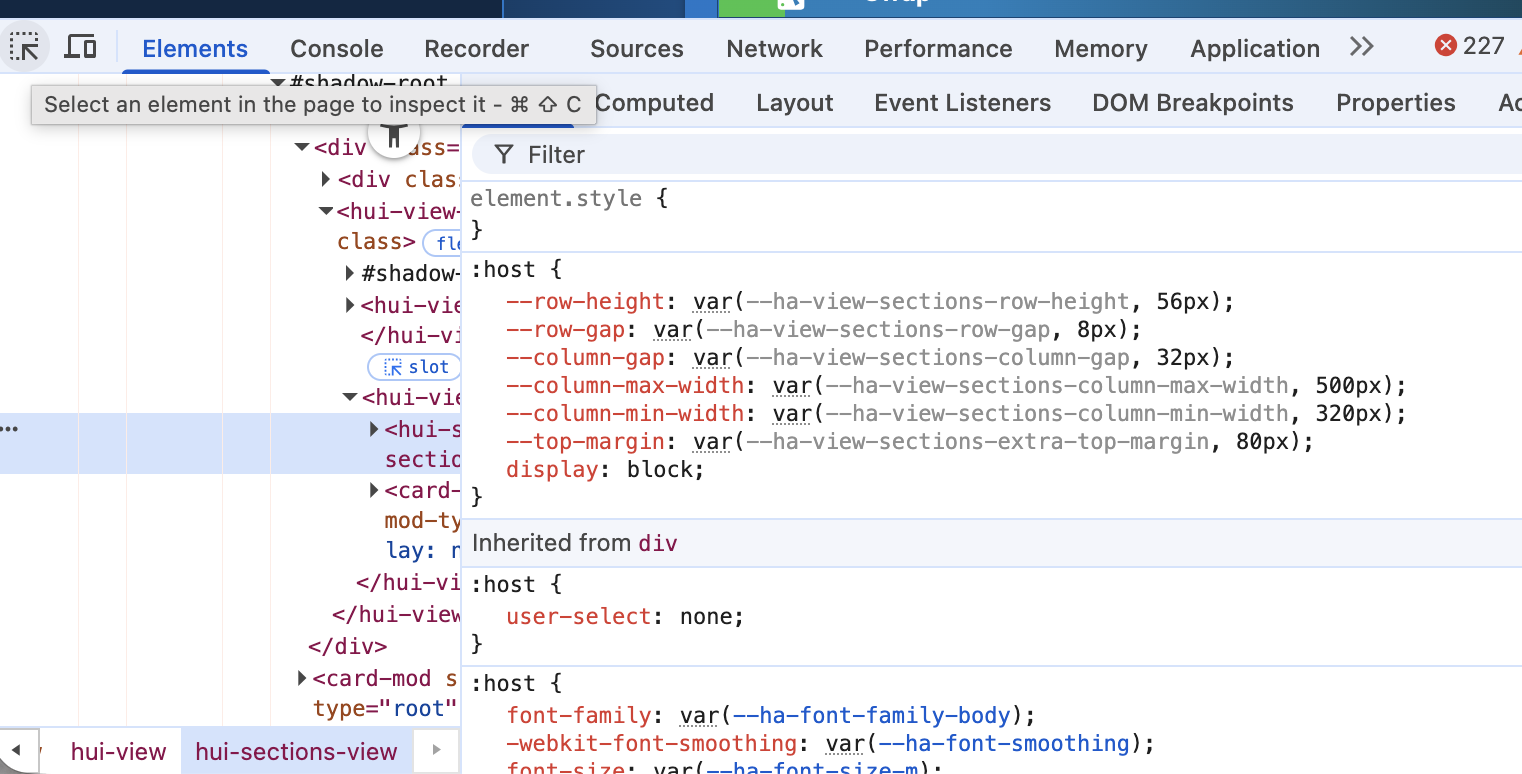Select hui-view in the breadcrumb bar
1522x774 pixels.
pyautogui.click(x=118, y=752)
